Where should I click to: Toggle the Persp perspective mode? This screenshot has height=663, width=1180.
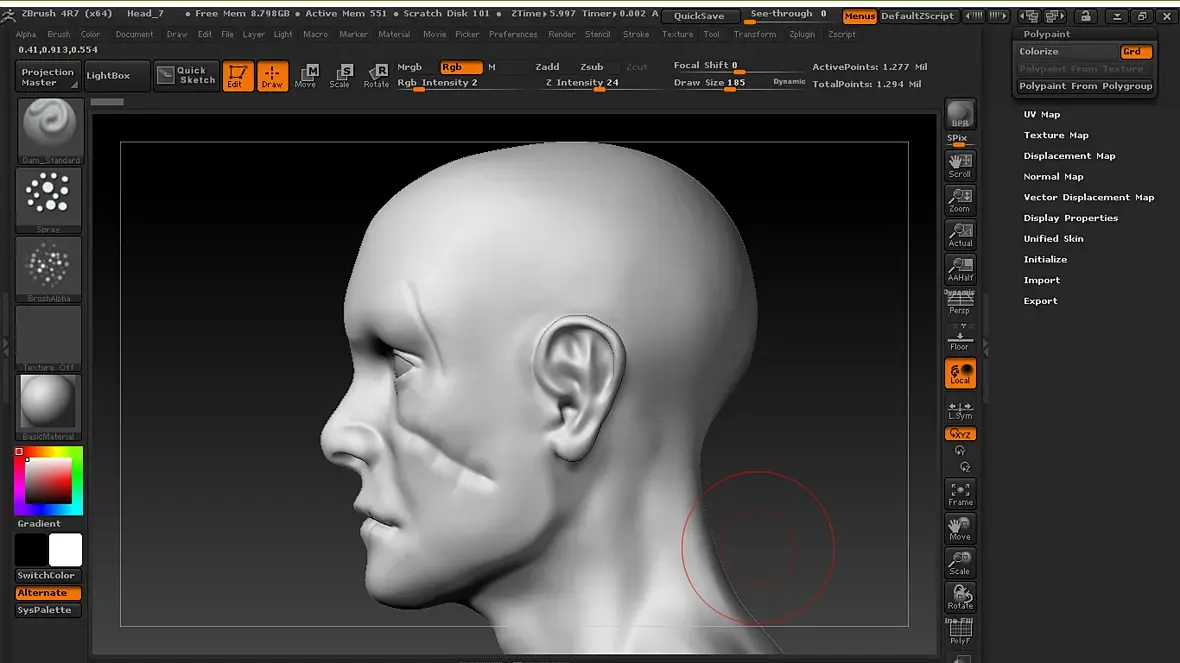tap(960, 303)
